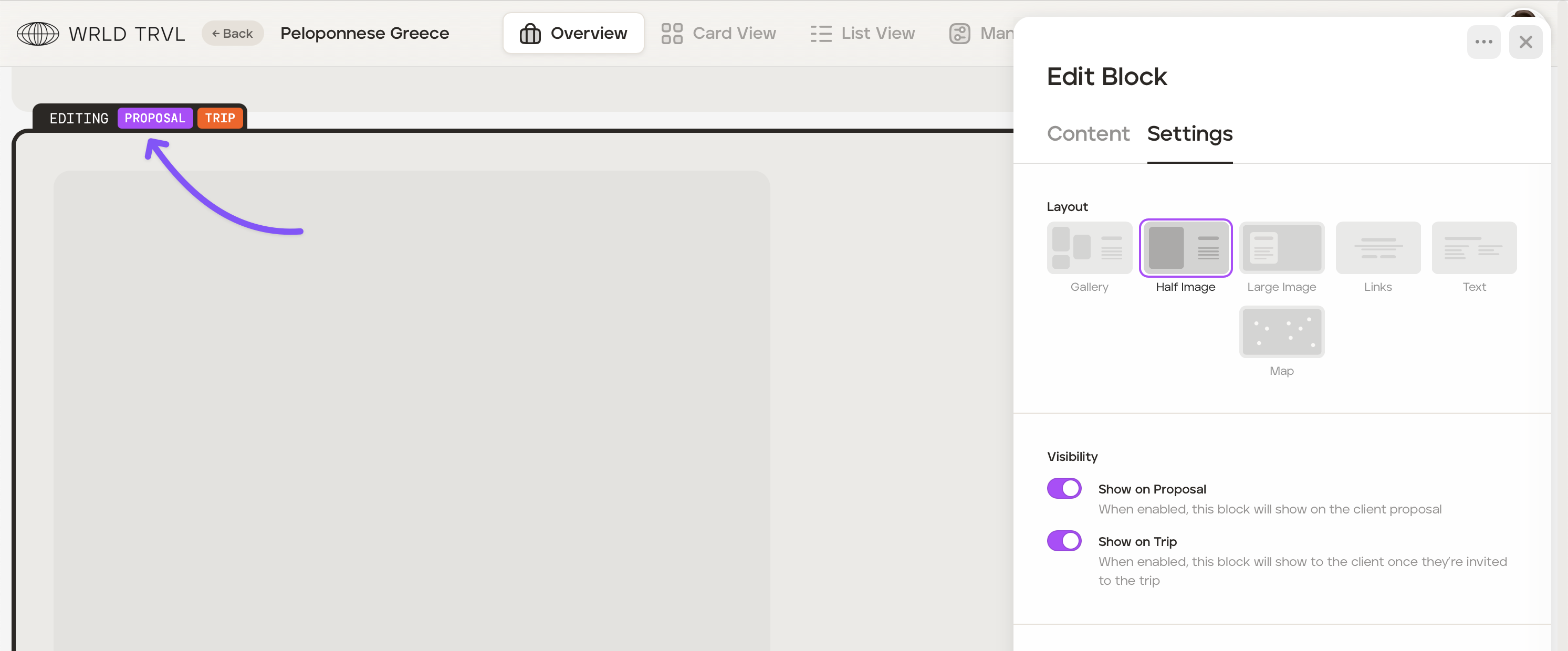
Task: Click the List View icon
Action: [821, 34]
